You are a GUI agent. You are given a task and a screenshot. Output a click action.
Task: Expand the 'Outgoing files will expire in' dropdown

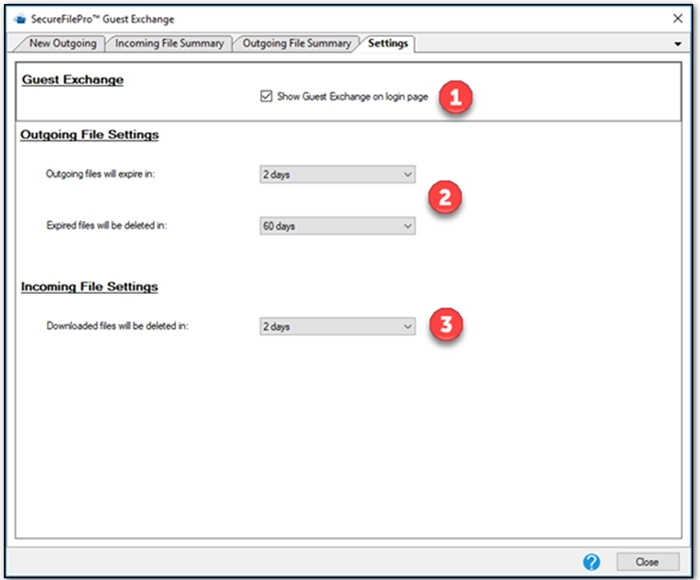(337, 174)
